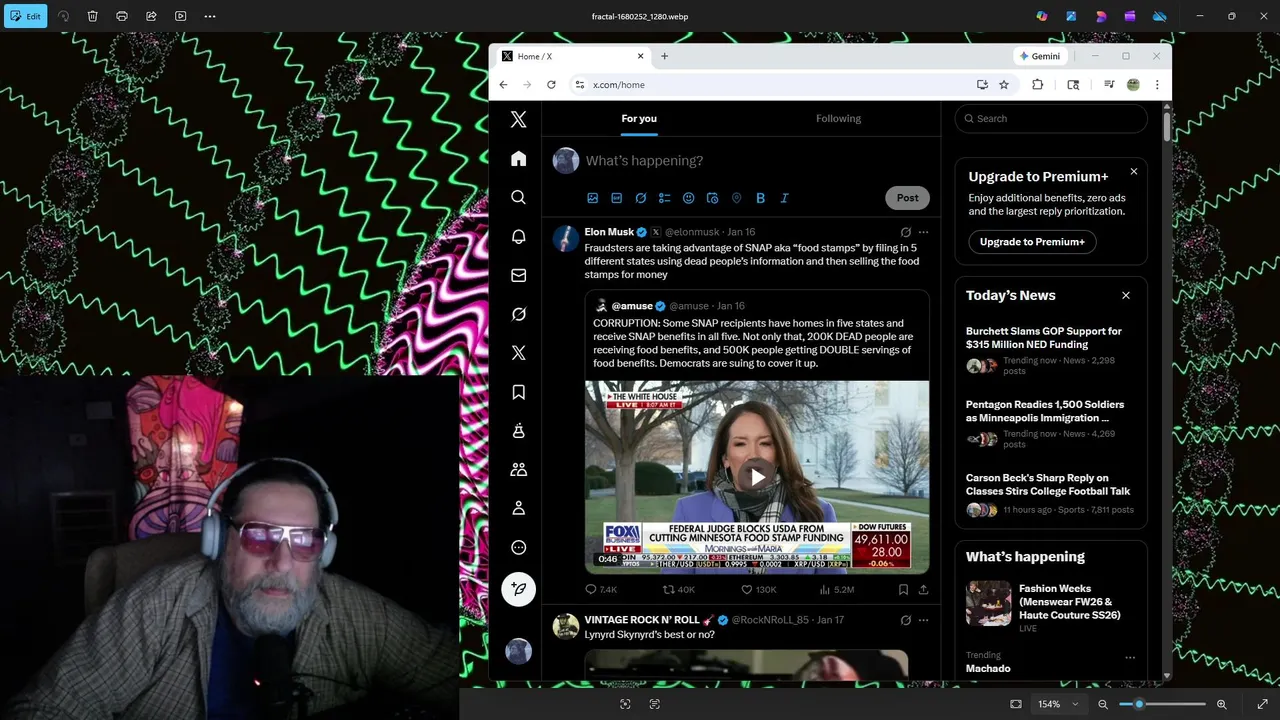This screenshot has width=1280, height=720.
Task: Click the Gemini button in Chrome
Action: click(x=1039, y=56)
